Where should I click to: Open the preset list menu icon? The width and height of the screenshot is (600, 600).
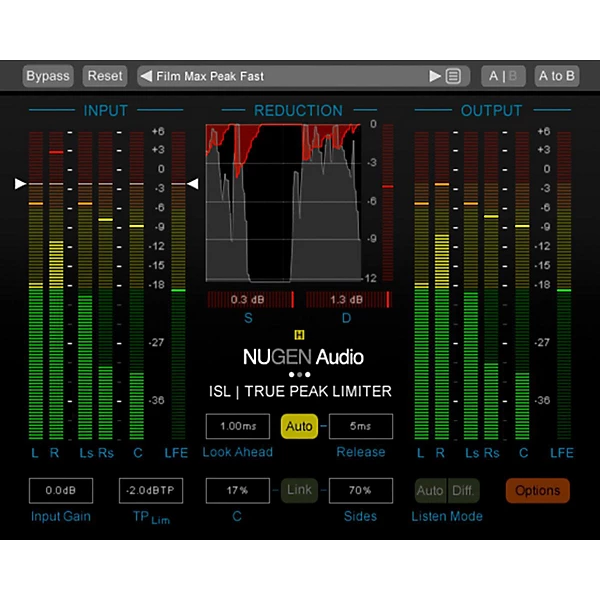coord(453,76)
